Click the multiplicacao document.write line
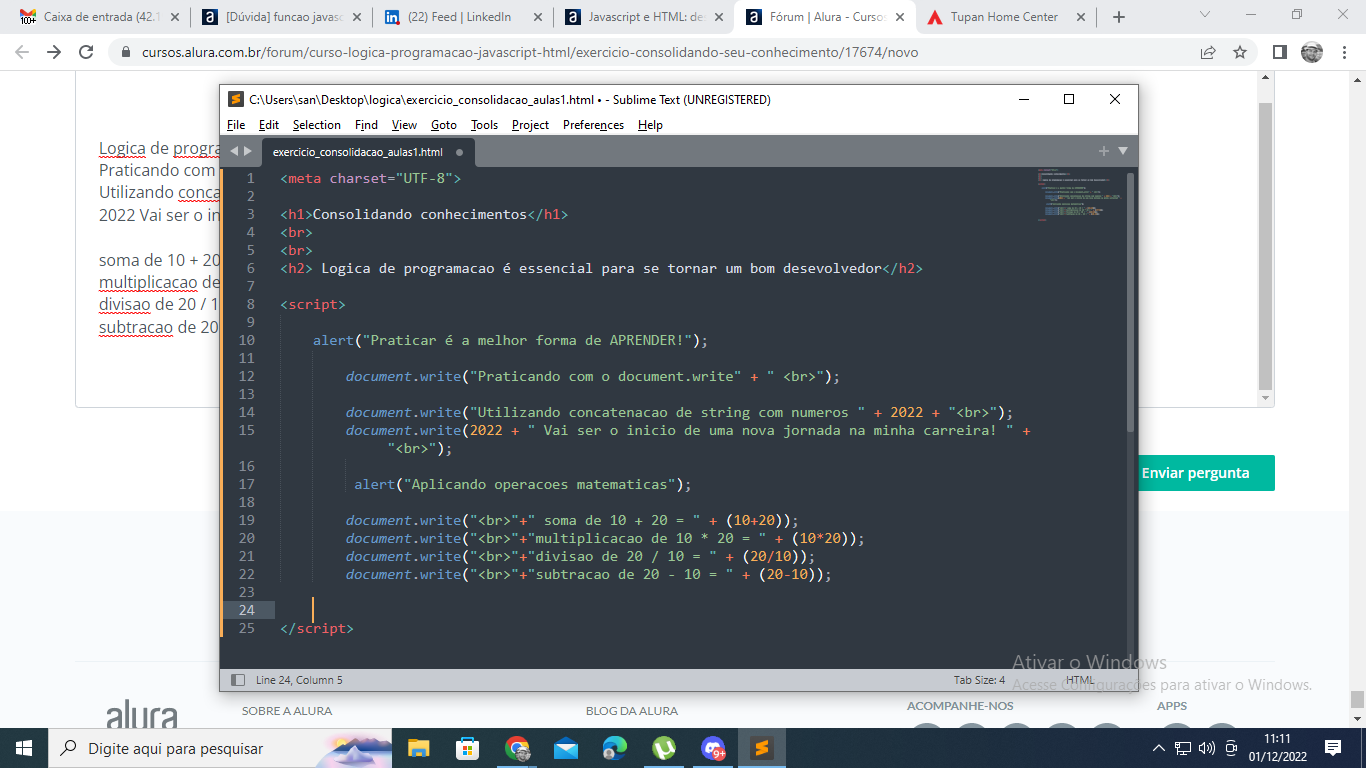 tap(605, 538)
